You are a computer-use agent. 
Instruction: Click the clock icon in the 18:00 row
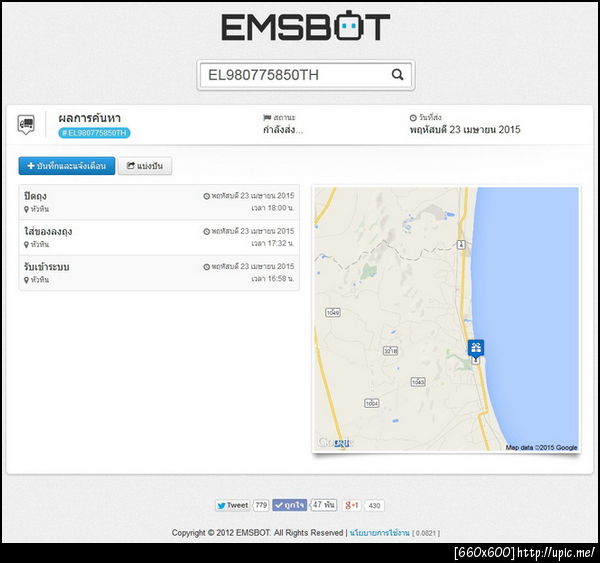point(207,196)
